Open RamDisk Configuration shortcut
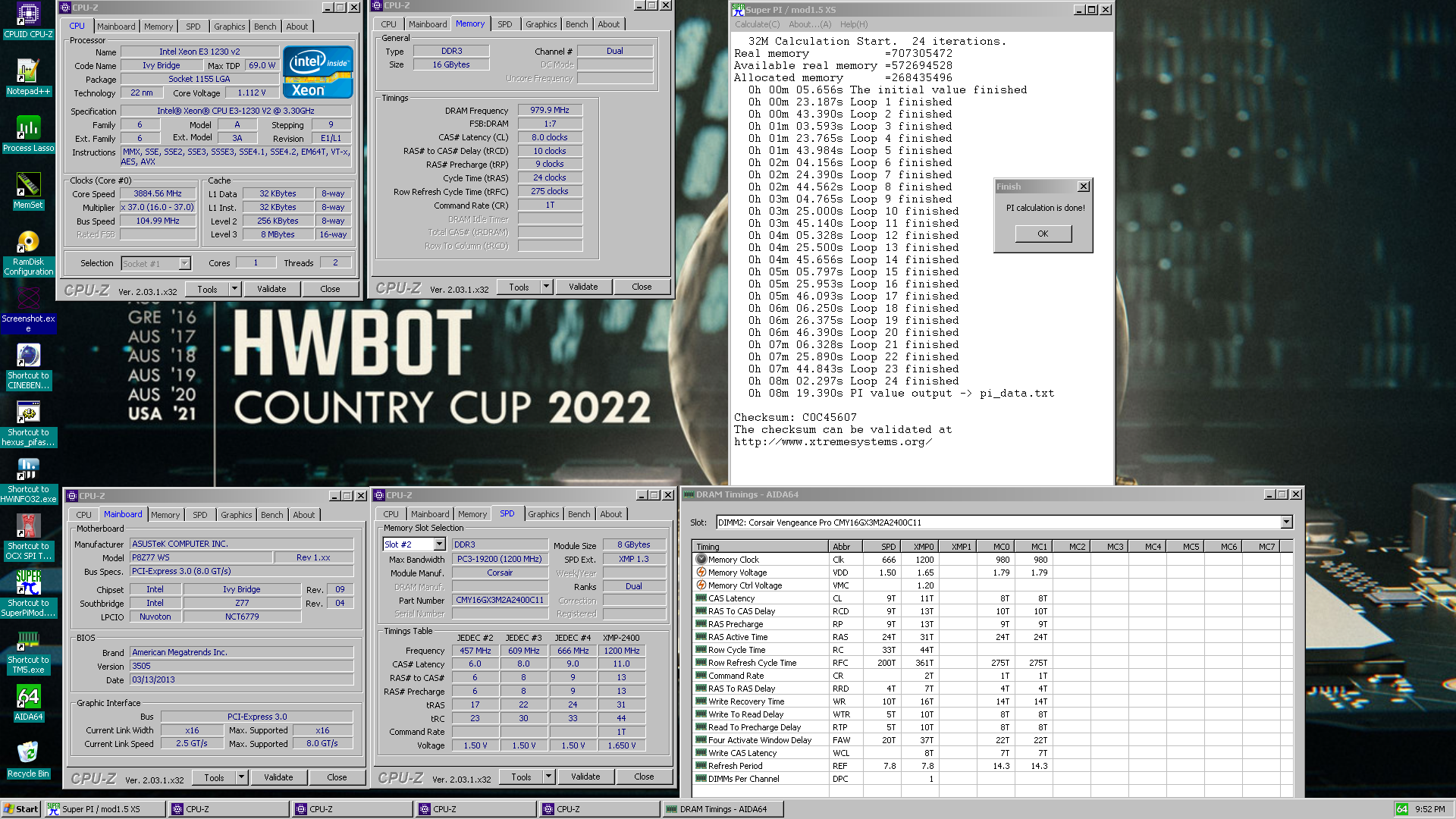Viewport: 1456px width, 819px height. [x=28, y=252]
